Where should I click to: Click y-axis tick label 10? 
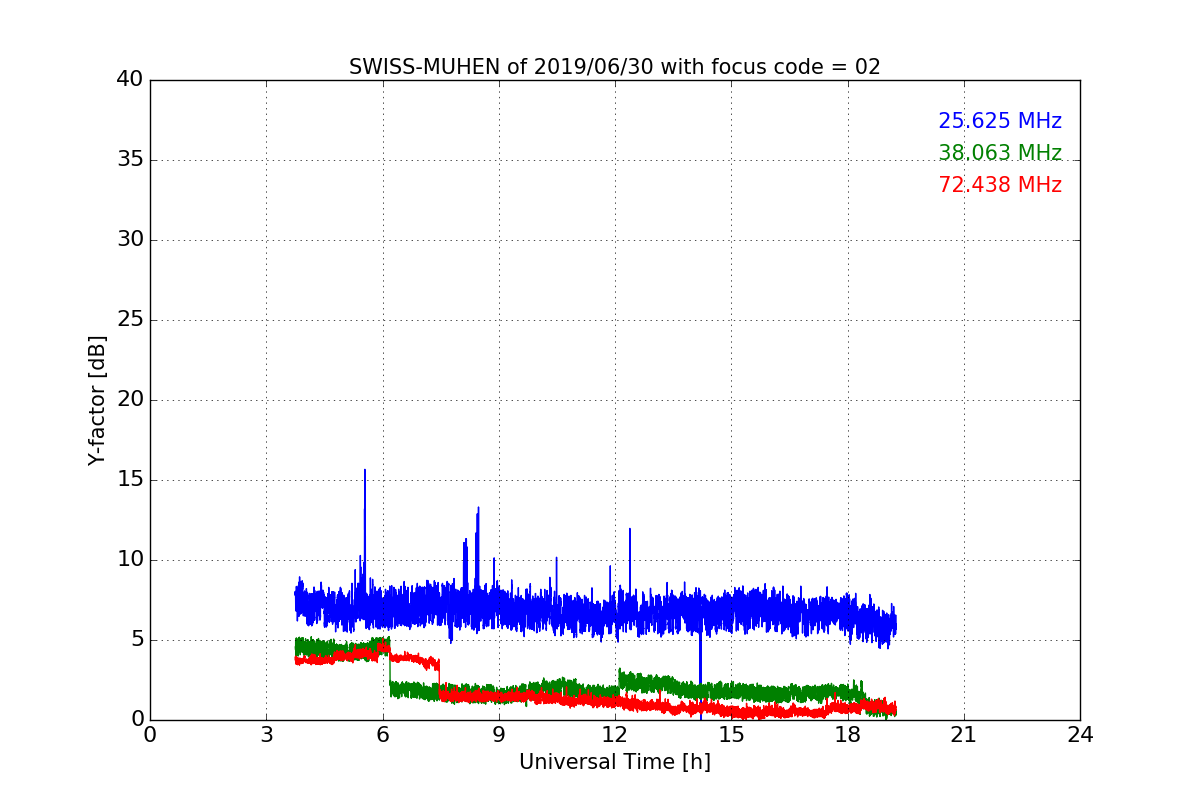[130, 559]
